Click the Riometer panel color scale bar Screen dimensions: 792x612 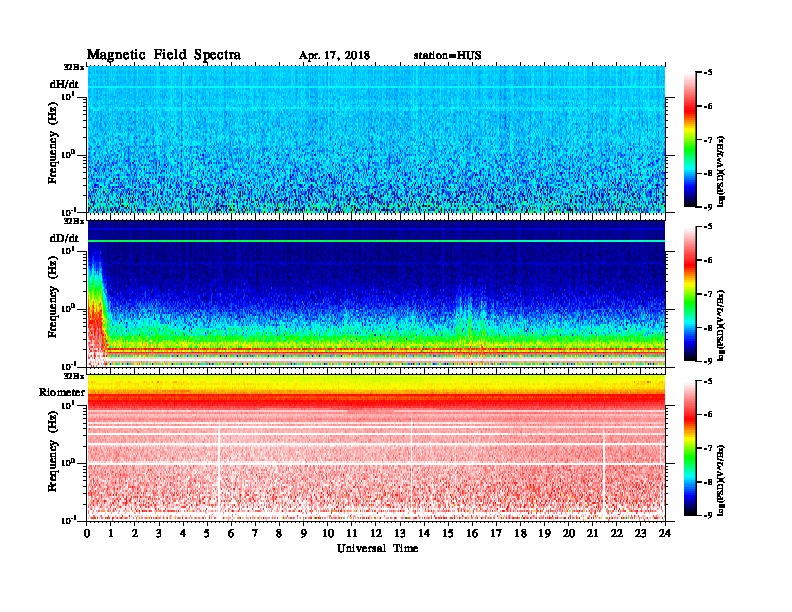[690, 448]
